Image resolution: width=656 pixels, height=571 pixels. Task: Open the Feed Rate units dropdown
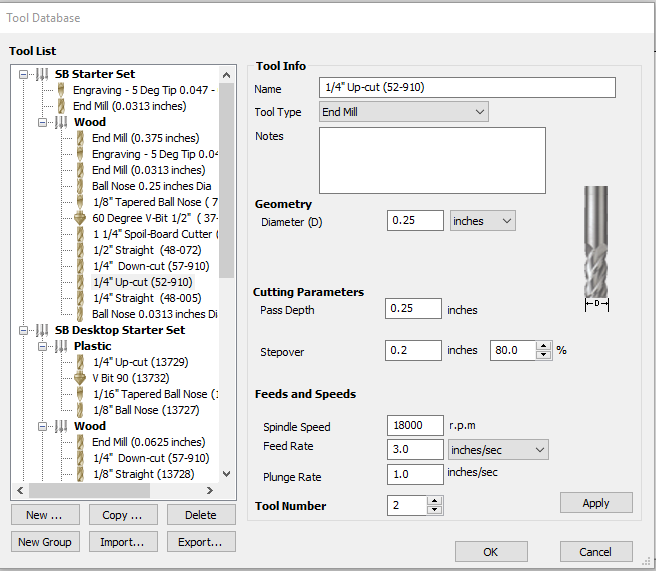[498, 450]
